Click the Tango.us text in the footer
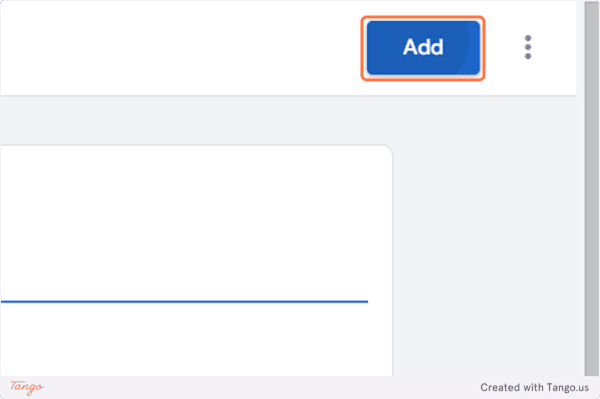600x399 pixels. coord(567,388)
